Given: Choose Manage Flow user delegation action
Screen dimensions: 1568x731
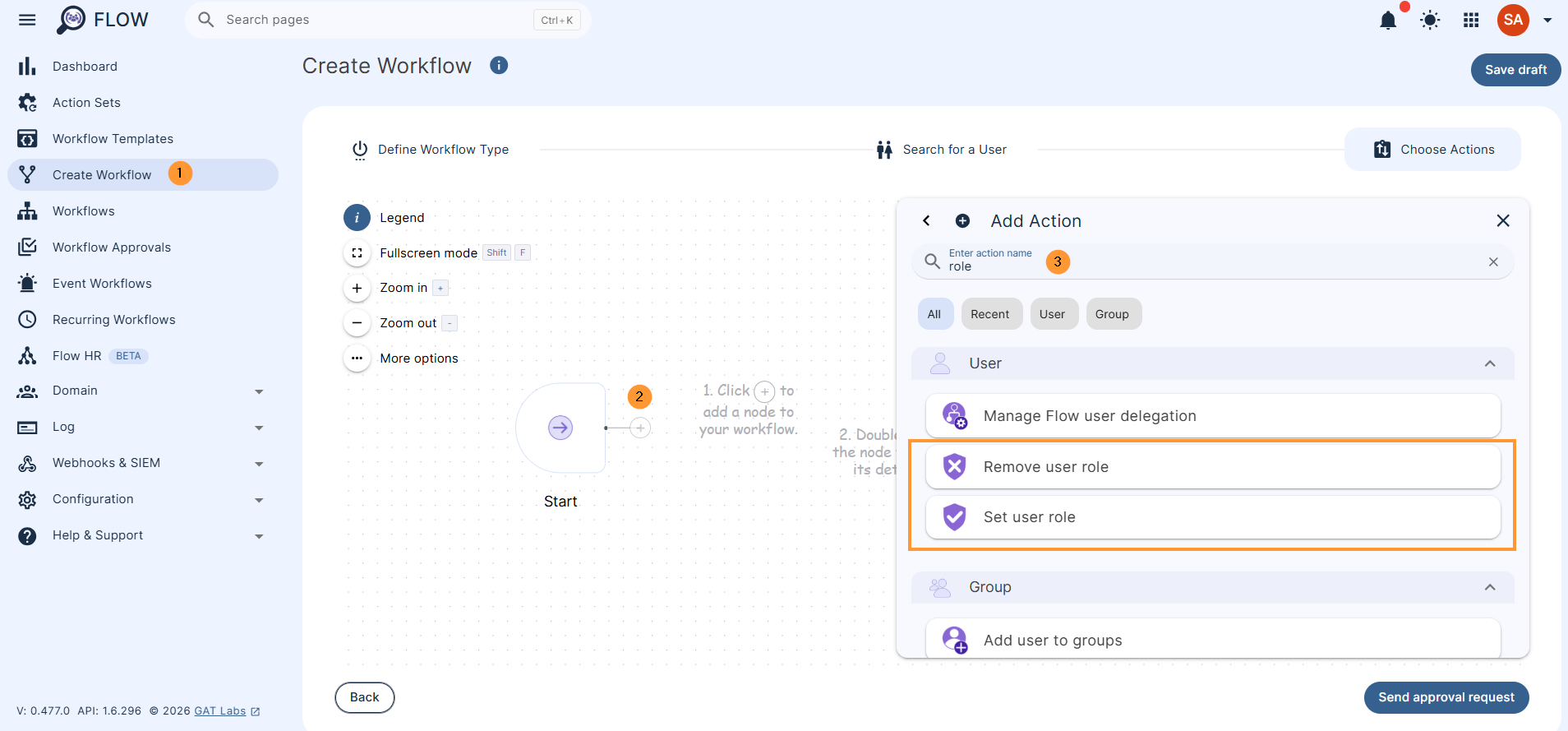Looking at the screenshot, I should click(x=1213, y=416).
